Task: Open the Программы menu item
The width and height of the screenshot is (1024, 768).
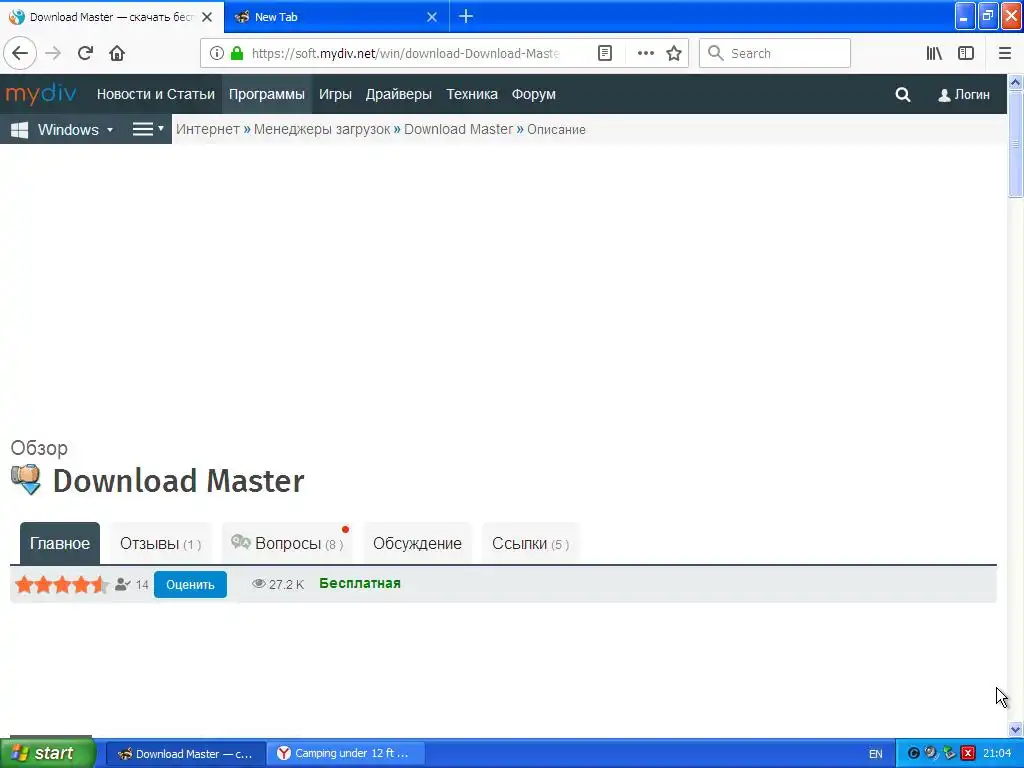Action: point(266,94)
